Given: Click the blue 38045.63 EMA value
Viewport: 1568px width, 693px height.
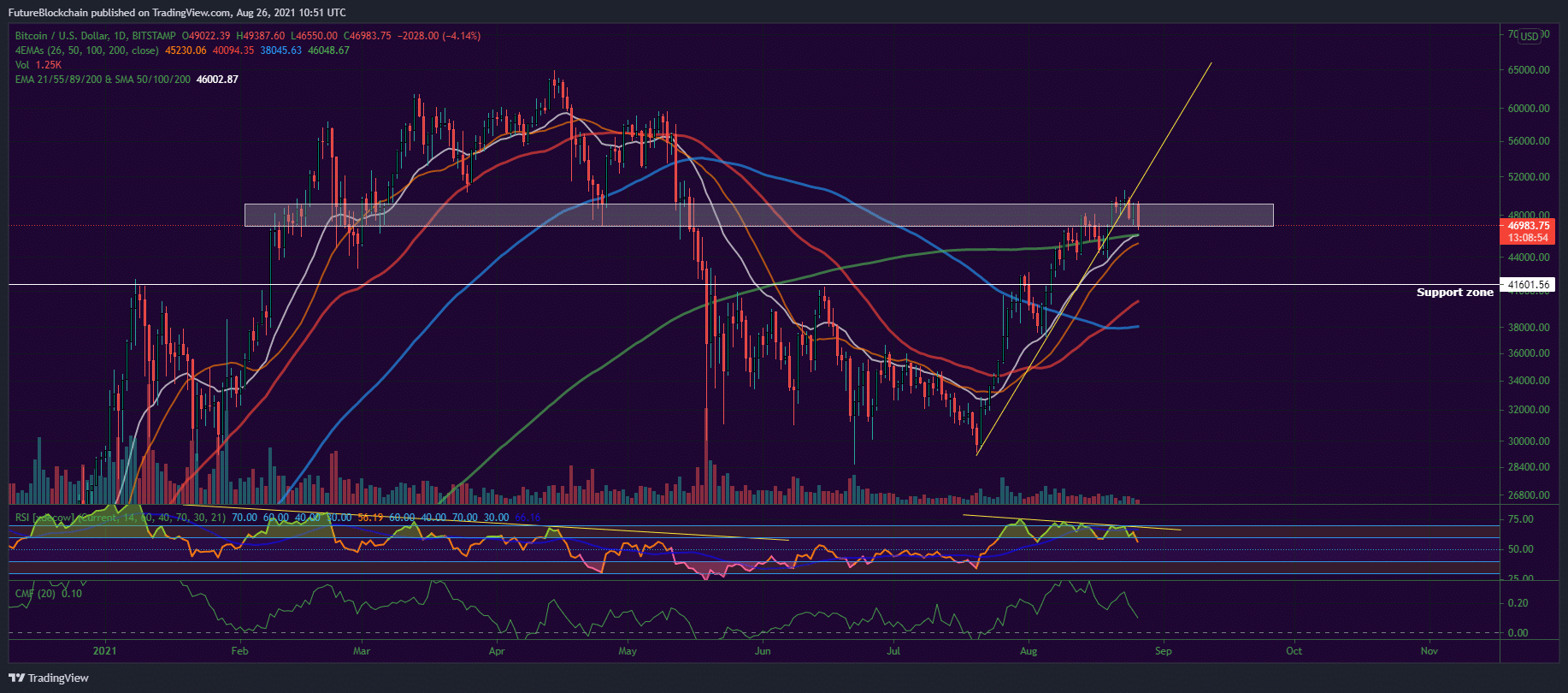Looking at the screenshot, I should 281,50.
